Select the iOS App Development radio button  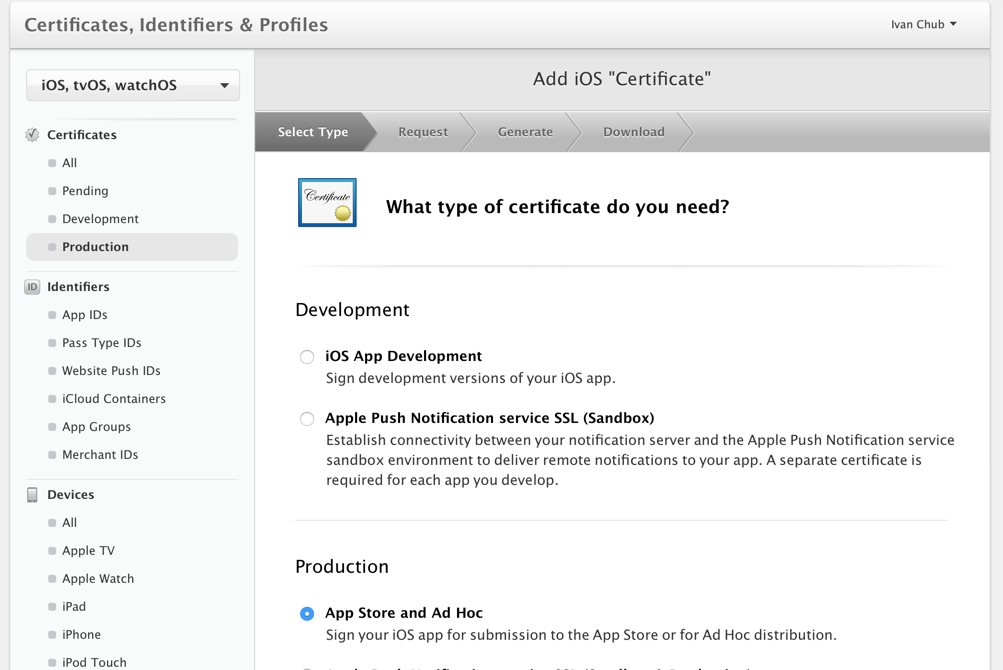(x=307, y=356)
